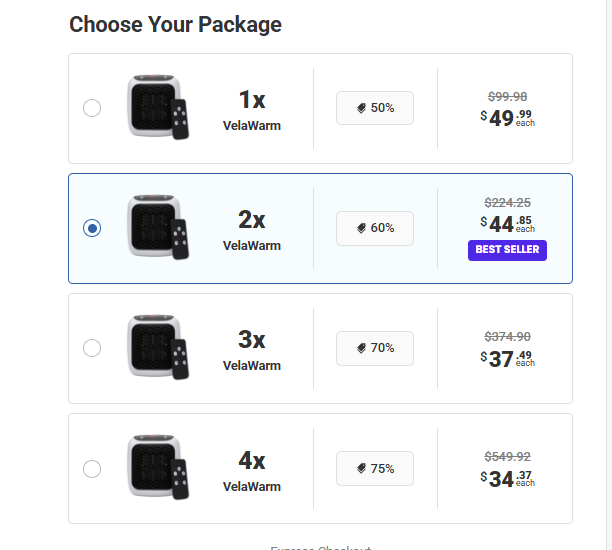This screenshot has height=550, width=612.
Task: Click the 4x package heater image
Action: point(157,467)
